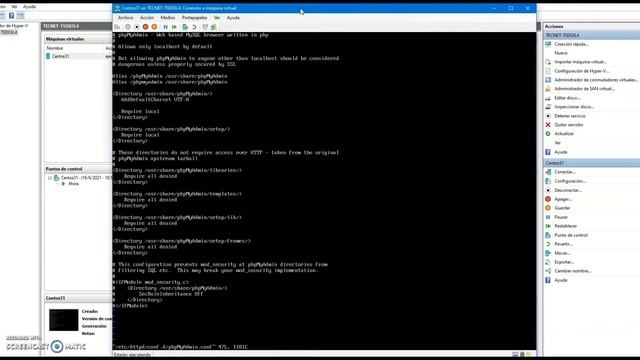This screenshot has height=360, width=640.
Task: Collapse the Centos31 checkpoint tree node
Action: click(50, 178)
